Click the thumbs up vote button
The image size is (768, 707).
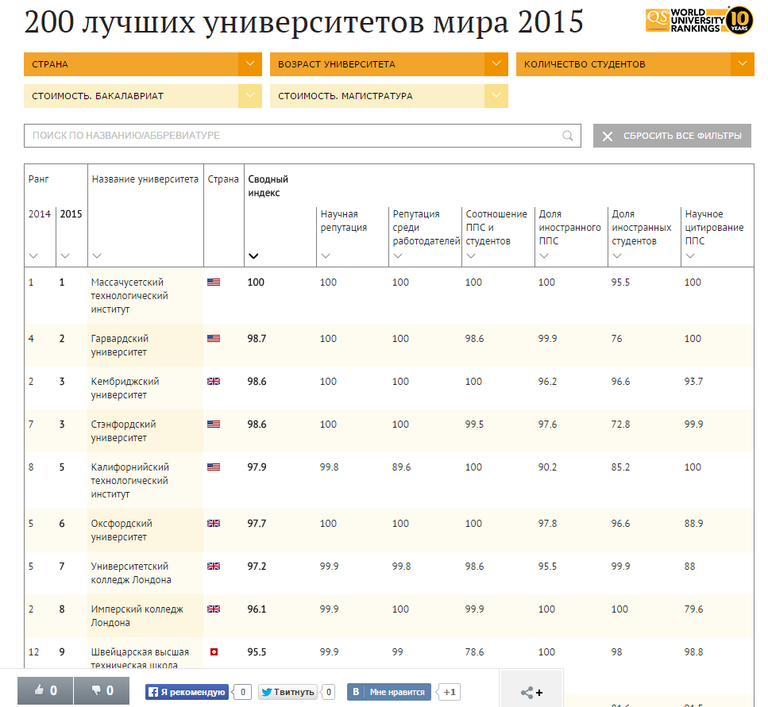click(x=45, y=691)
